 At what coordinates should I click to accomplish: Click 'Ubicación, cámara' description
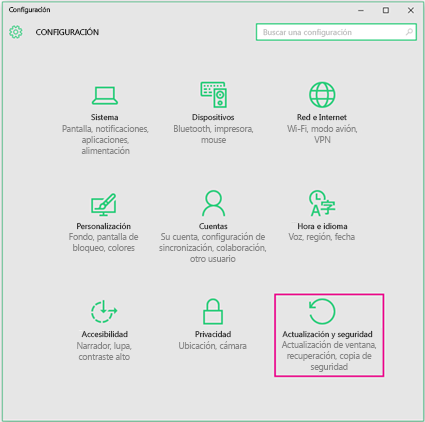pyautogui.click(x=213, y=346)
